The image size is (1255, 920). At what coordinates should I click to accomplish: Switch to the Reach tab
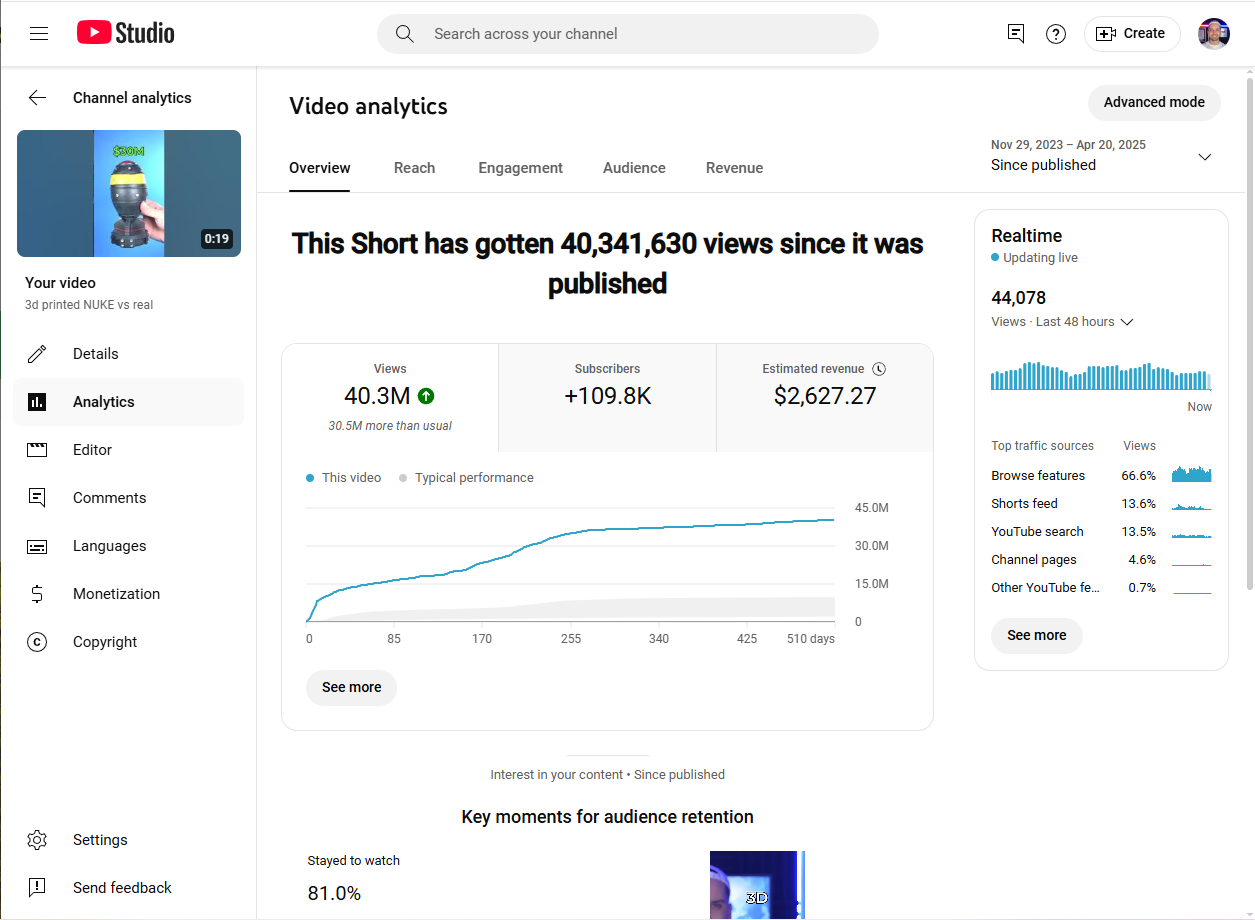click(x=414, y=168)
